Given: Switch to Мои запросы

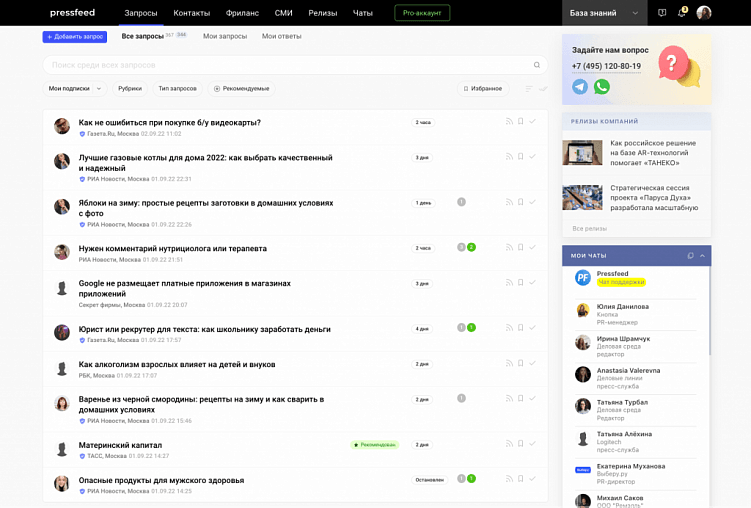Looking at the screenshot, I should click(225, 36).
